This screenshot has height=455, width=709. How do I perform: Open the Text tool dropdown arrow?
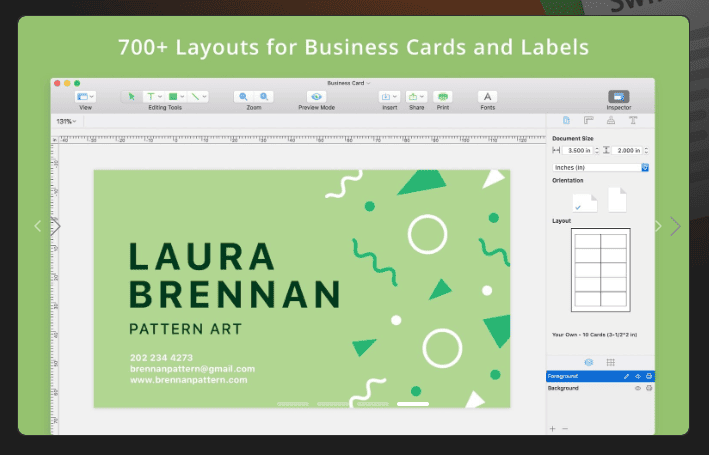pyautogui.click(x=160, y=97)
